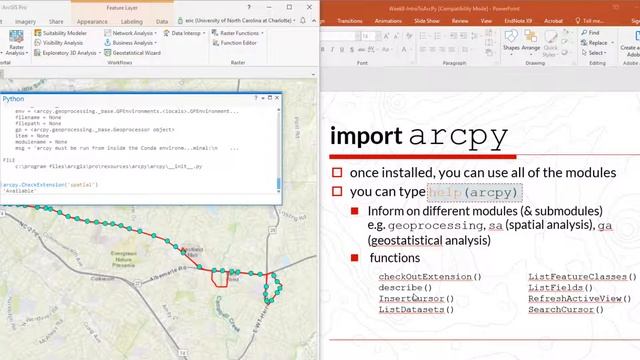Toggle bold formatting in PowerPoint
This screenshot has height=360, width=640.
pyautogui.click(x=322, y=49)
